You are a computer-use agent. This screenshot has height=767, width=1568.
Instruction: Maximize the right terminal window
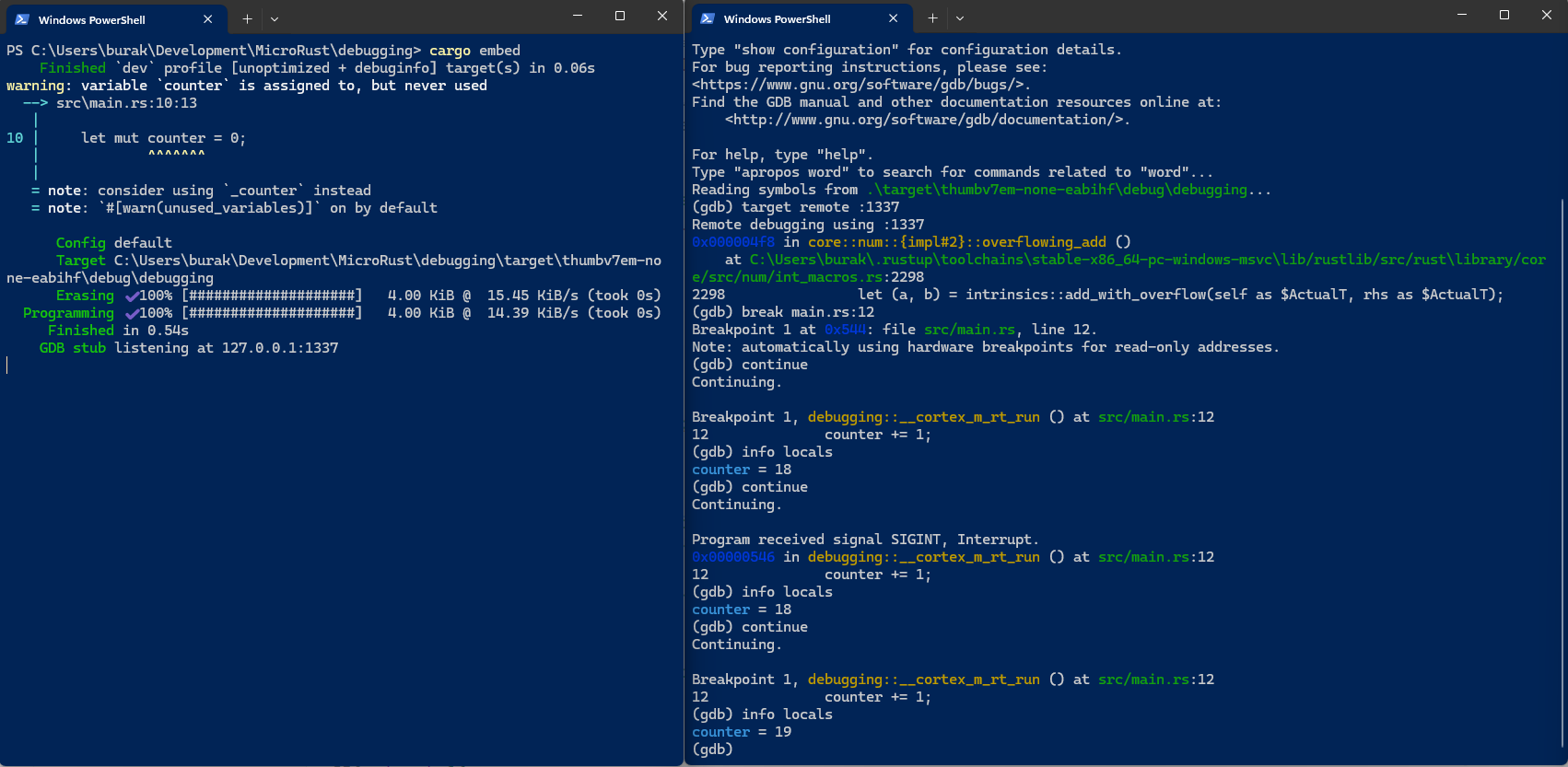(1504, 15)
